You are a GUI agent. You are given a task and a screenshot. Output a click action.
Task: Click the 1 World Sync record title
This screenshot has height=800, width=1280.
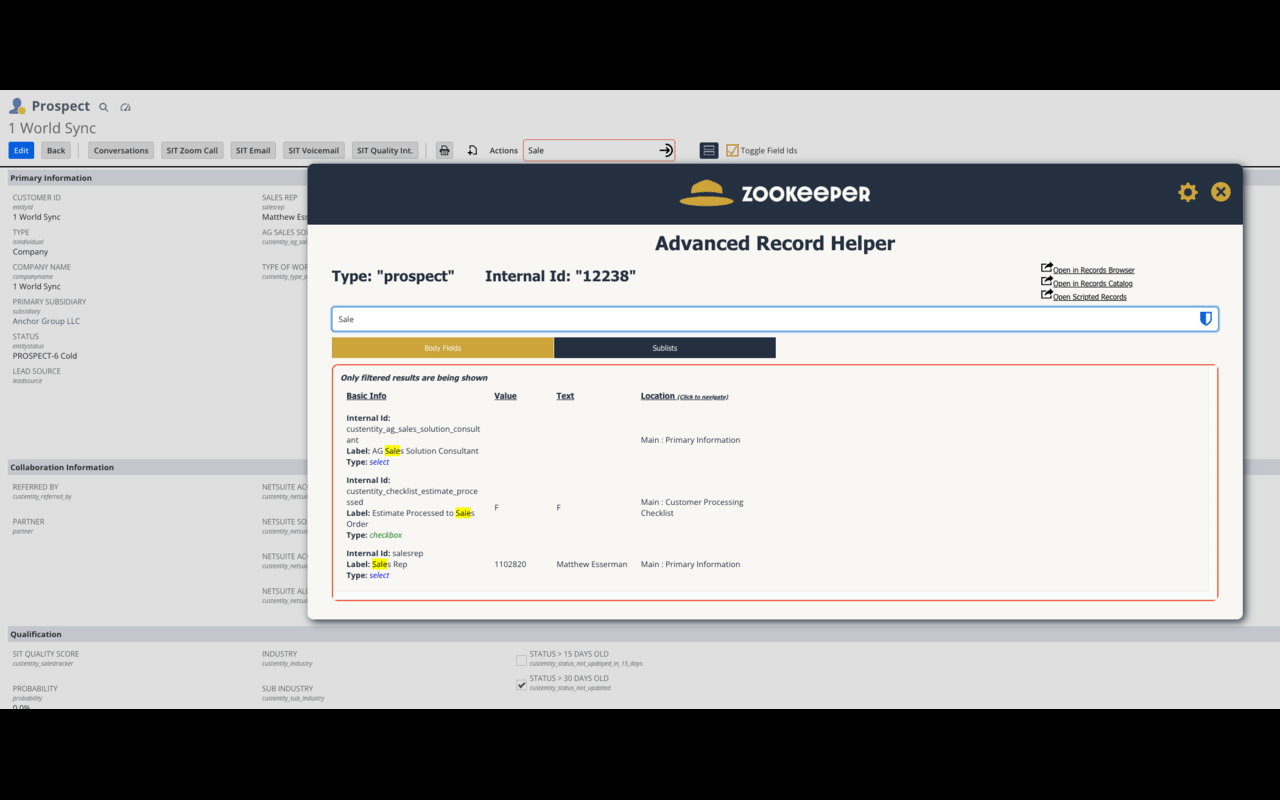52,128
